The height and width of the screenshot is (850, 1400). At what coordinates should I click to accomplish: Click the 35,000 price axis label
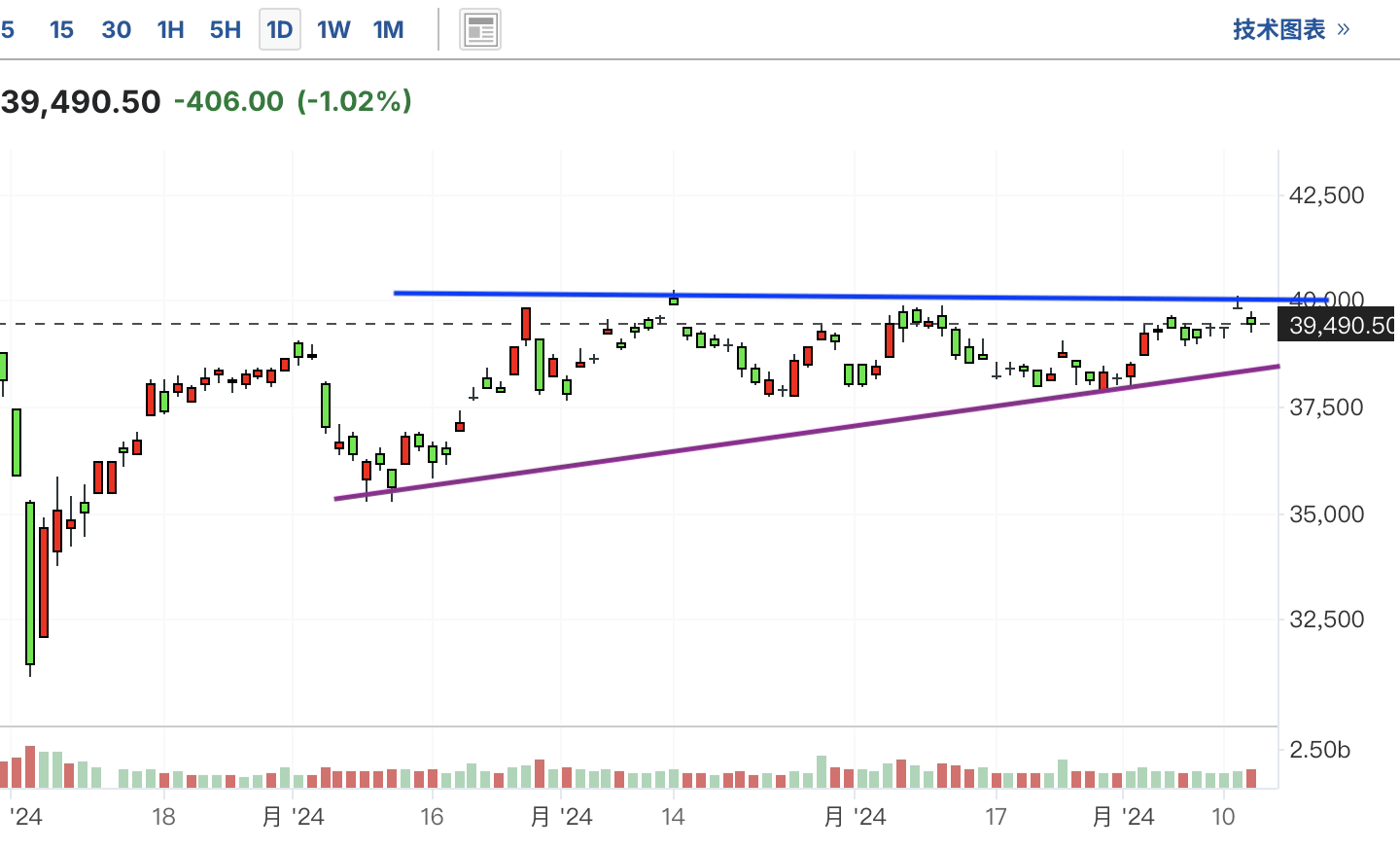[1326, 514]
